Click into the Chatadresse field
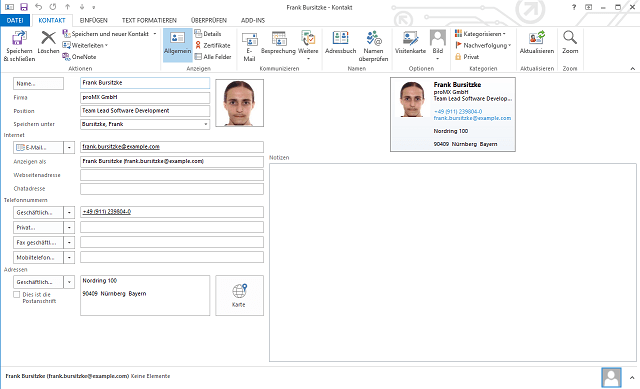Viewport: 640px width, 389px height. click(172, 189)
